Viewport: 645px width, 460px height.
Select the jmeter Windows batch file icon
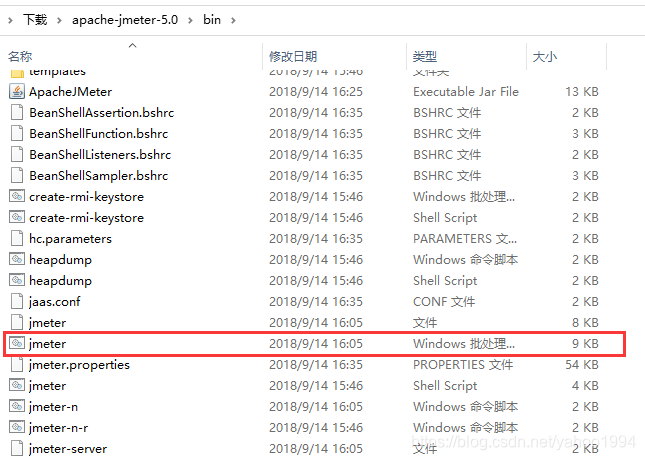point(17,343)
